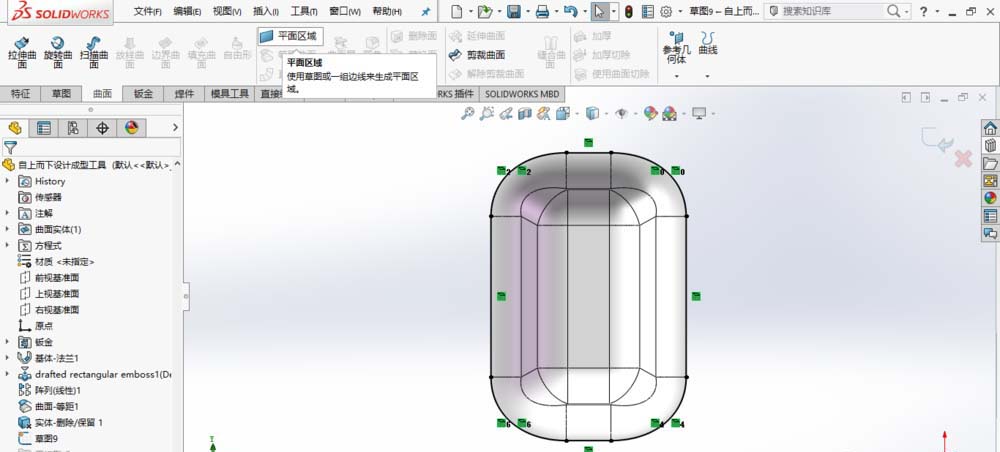Click the Select cursor tool icon
Screen dimensions: 1000x452
599,11
